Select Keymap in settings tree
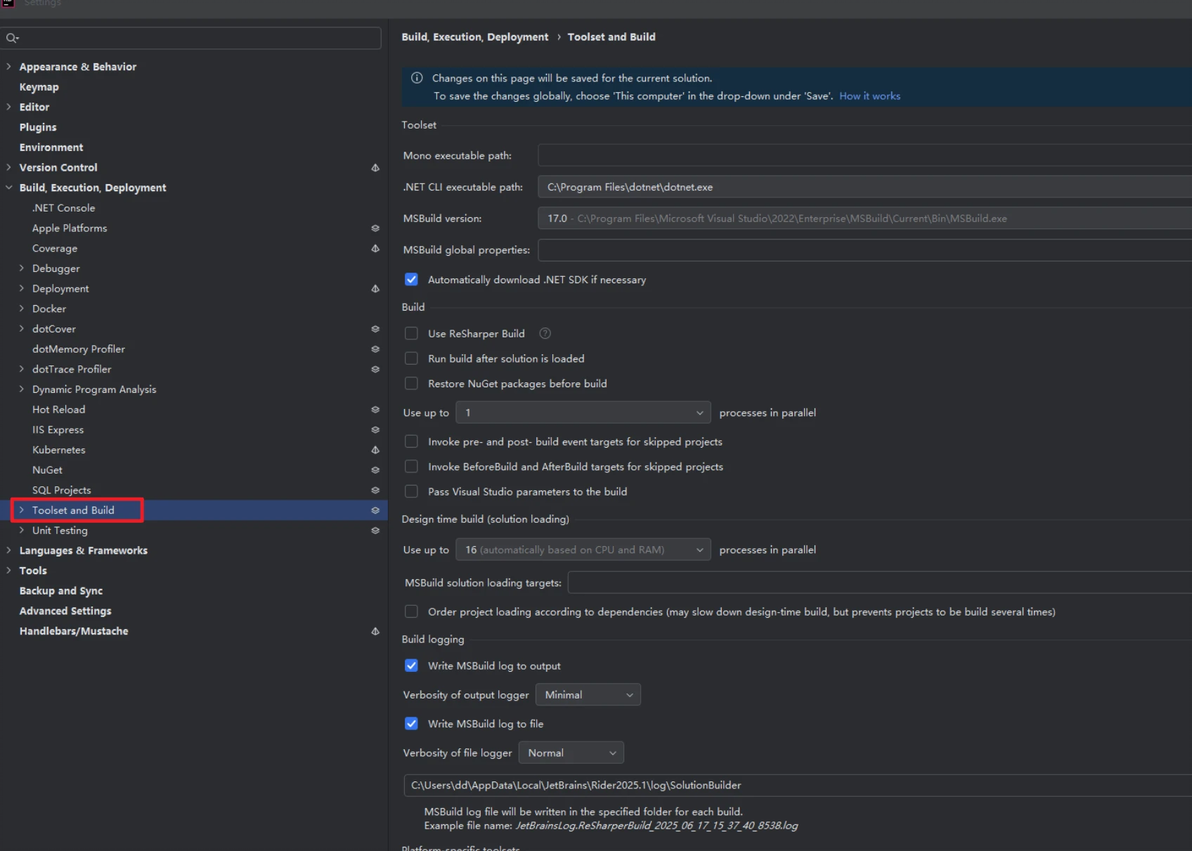1192x851 pixels. [x=39, y=87]
